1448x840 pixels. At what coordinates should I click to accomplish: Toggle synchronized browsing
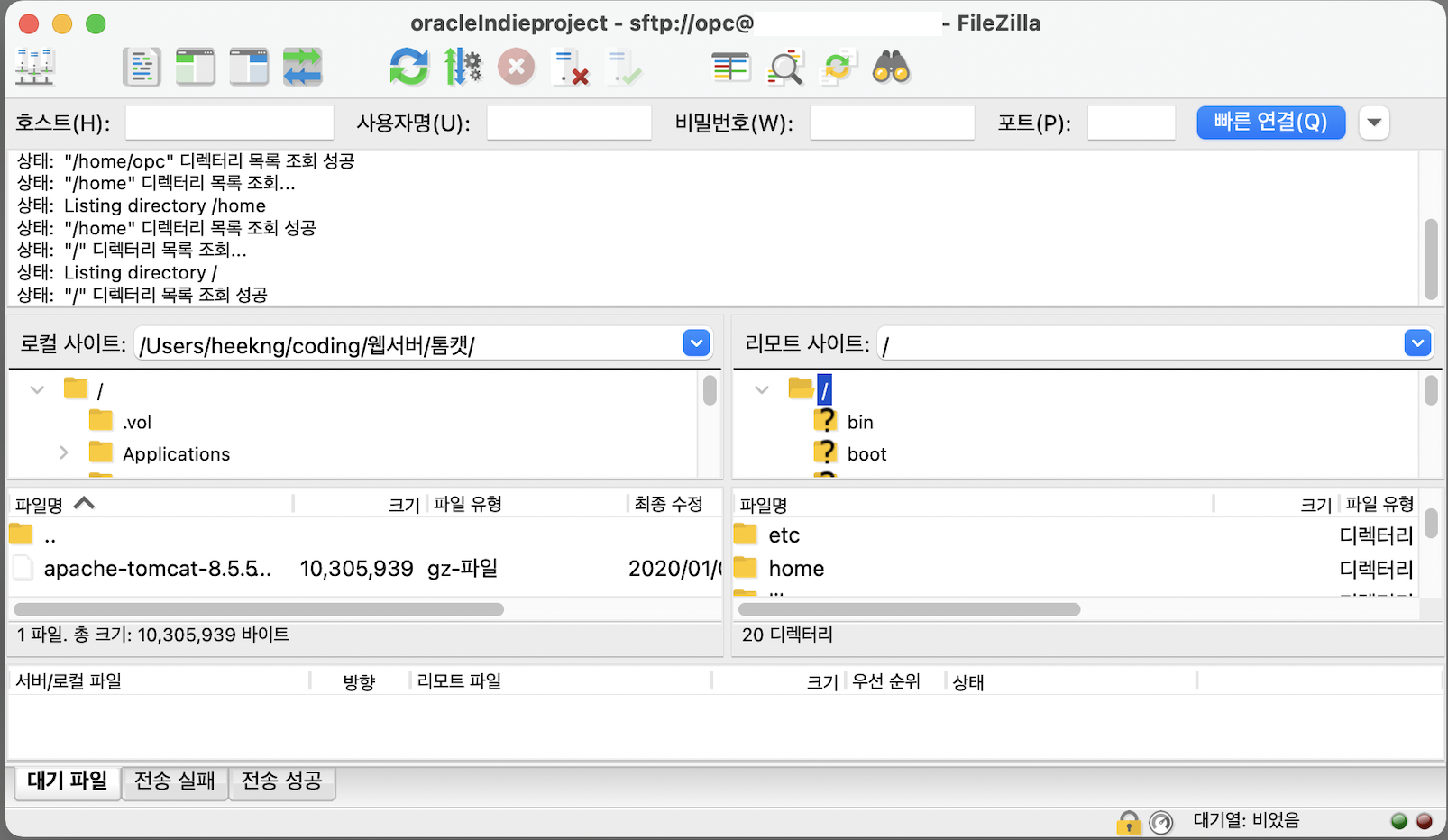[839, 68]
